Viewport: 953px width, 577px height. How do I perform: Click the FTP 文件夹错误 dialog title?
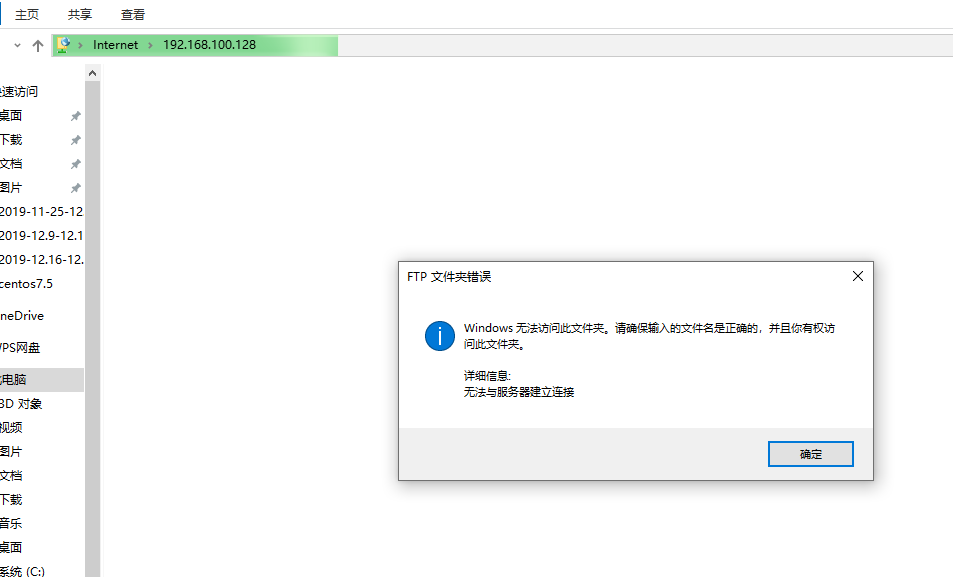pyautogui.click(x=449, y=277)
